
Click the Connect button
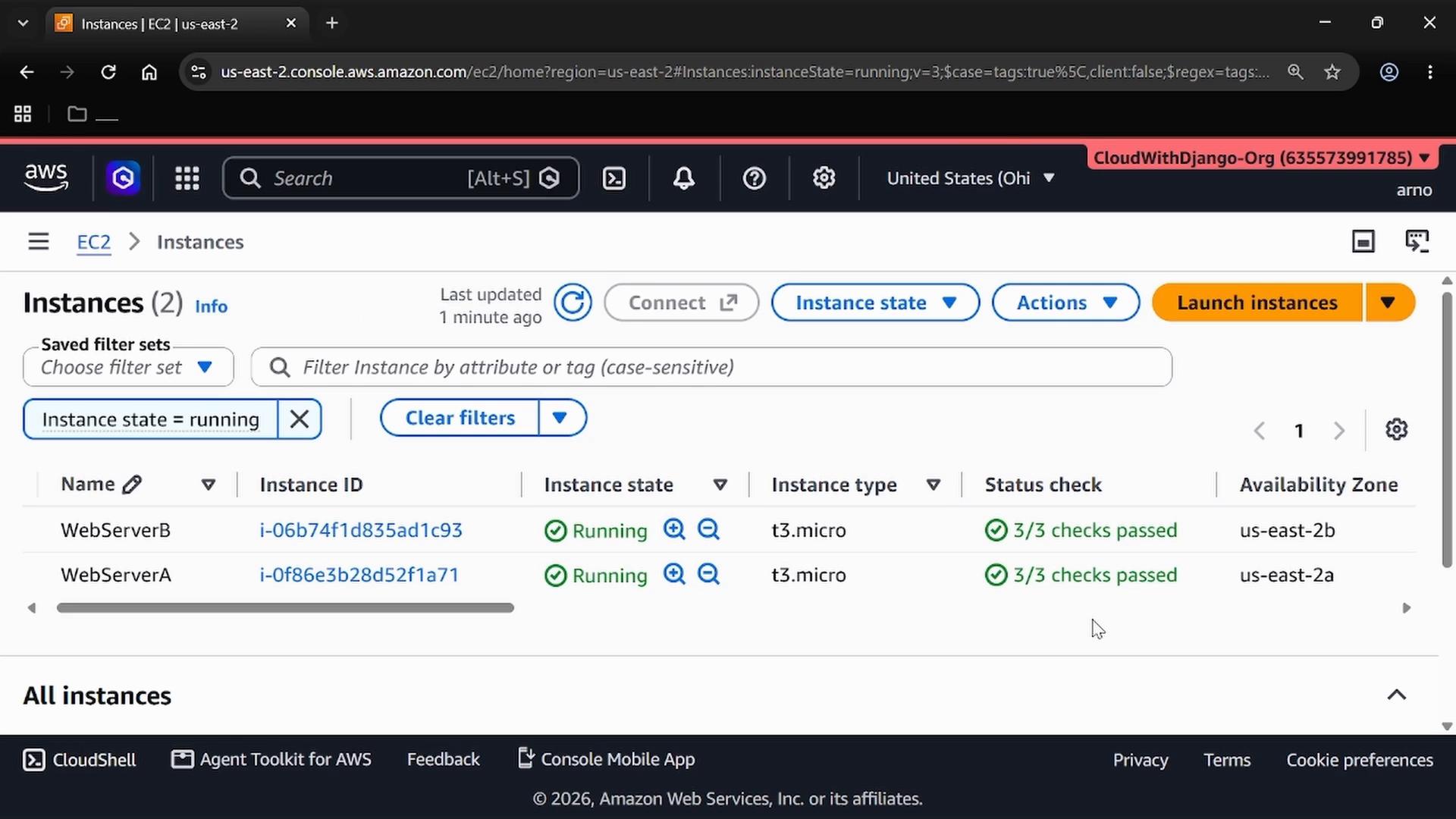point(682,303)
